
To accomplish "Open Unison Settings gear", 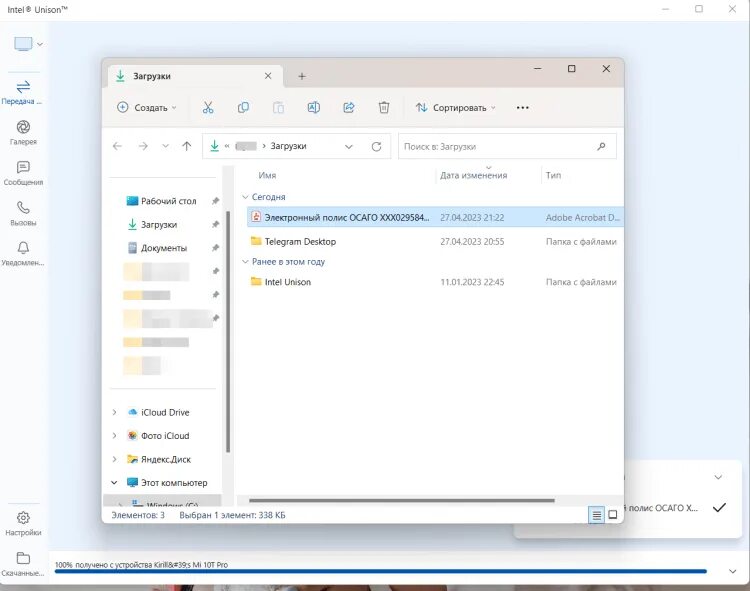I will coord(23,523).
